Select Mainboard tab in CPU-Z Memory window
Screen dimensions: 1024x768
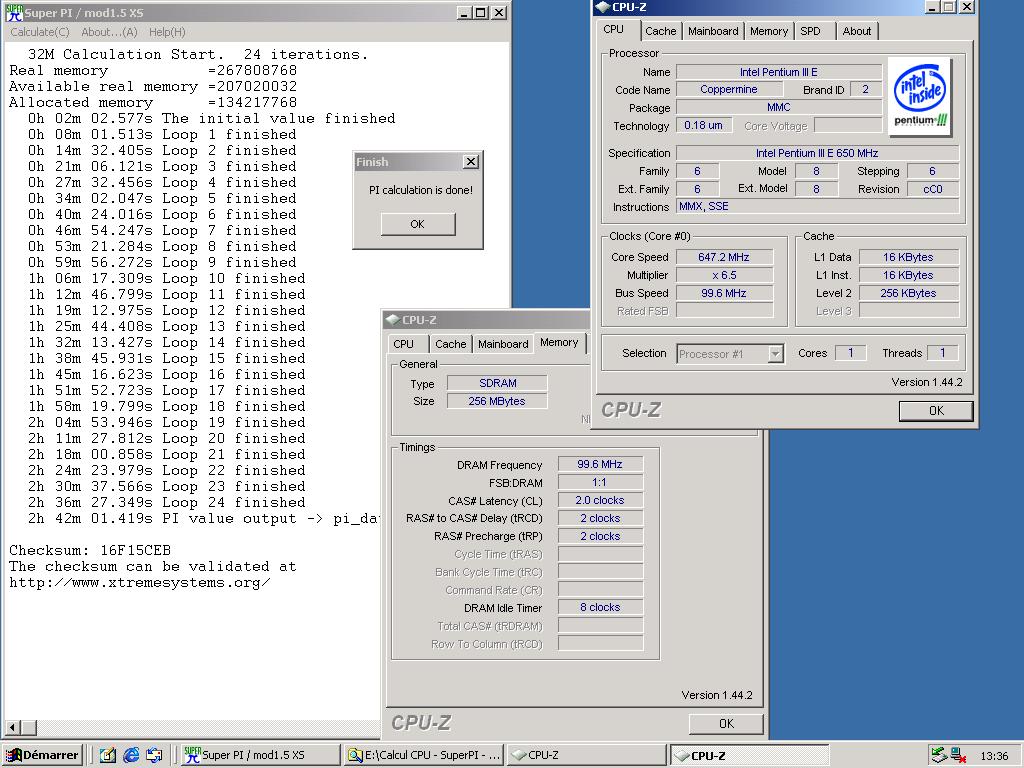click(x=503, y=344)
